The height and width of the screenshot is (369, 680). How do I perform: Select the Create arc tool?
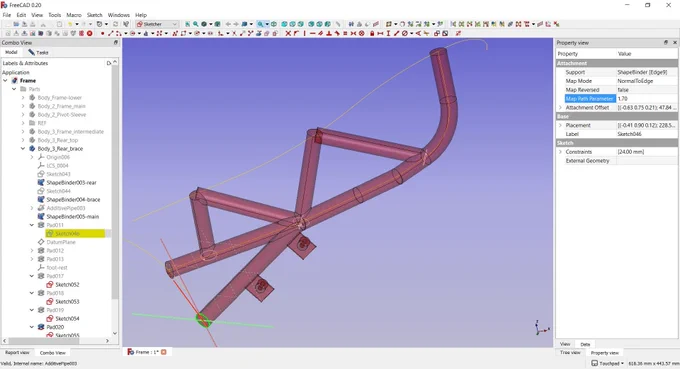[x=118, y=33]
